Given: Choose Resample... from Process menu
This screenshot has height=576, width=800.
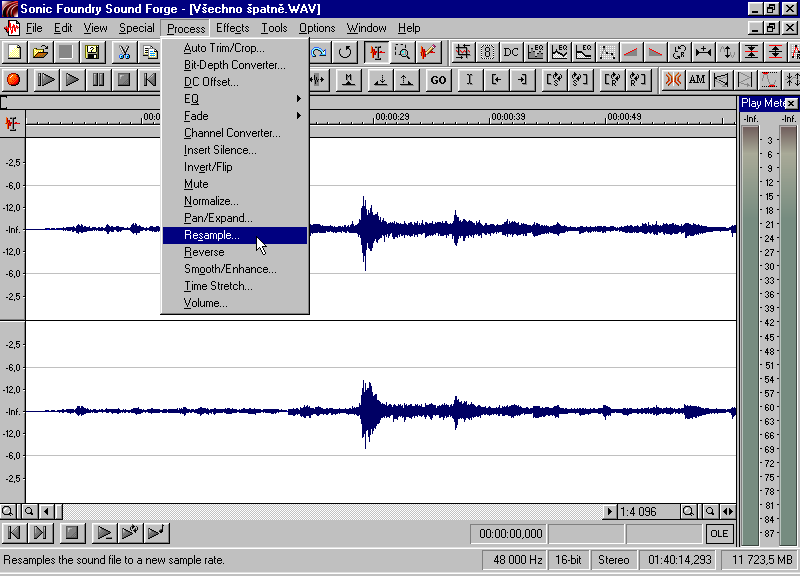Looking at the screenshot, I should [x=235, y=235].
